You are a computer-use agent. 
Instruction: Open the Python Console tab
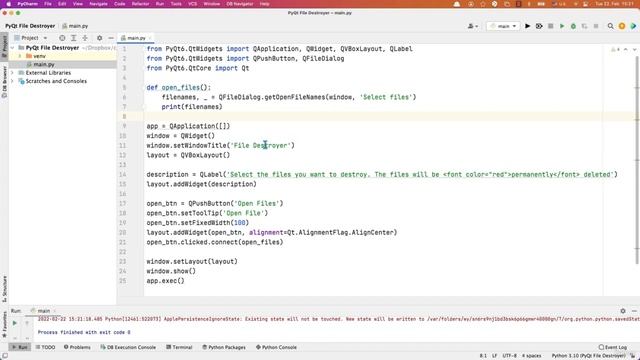click(x=276, y=347)
